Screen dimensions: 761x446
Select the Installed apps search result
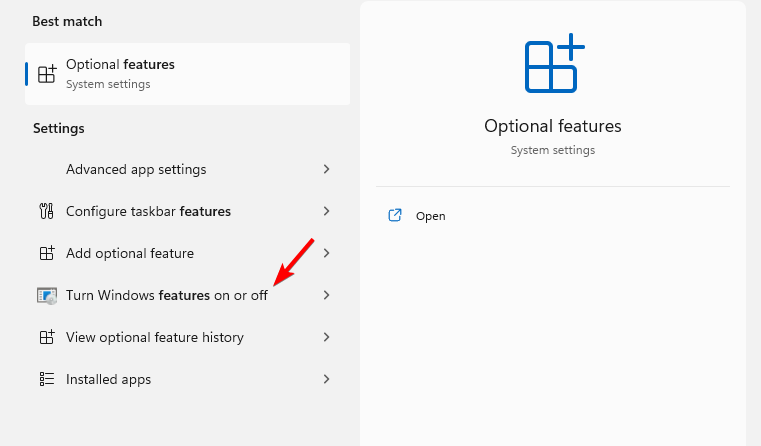[109, 379]
